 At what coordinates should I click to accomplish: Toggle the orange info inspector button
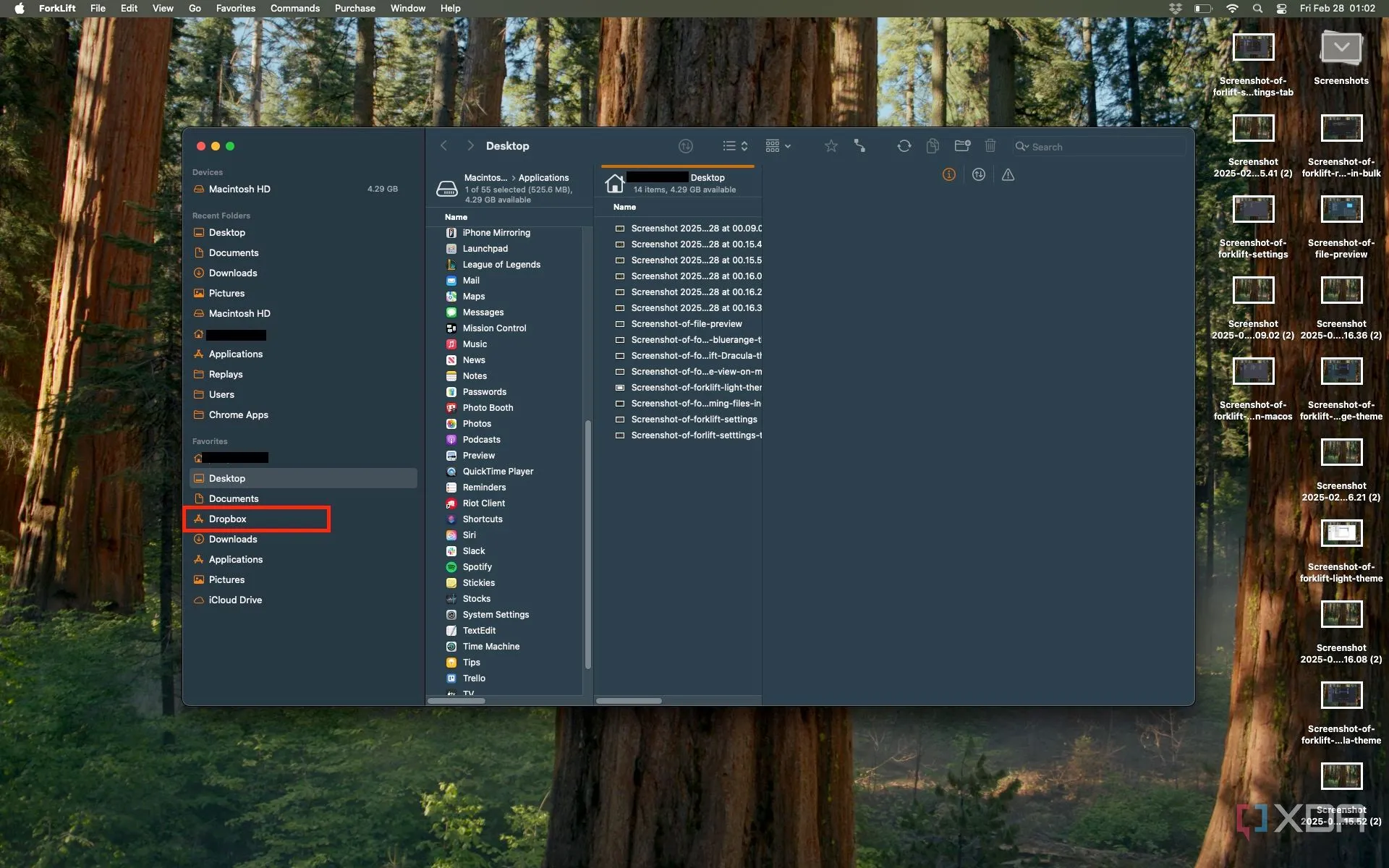tap(948, 174)
